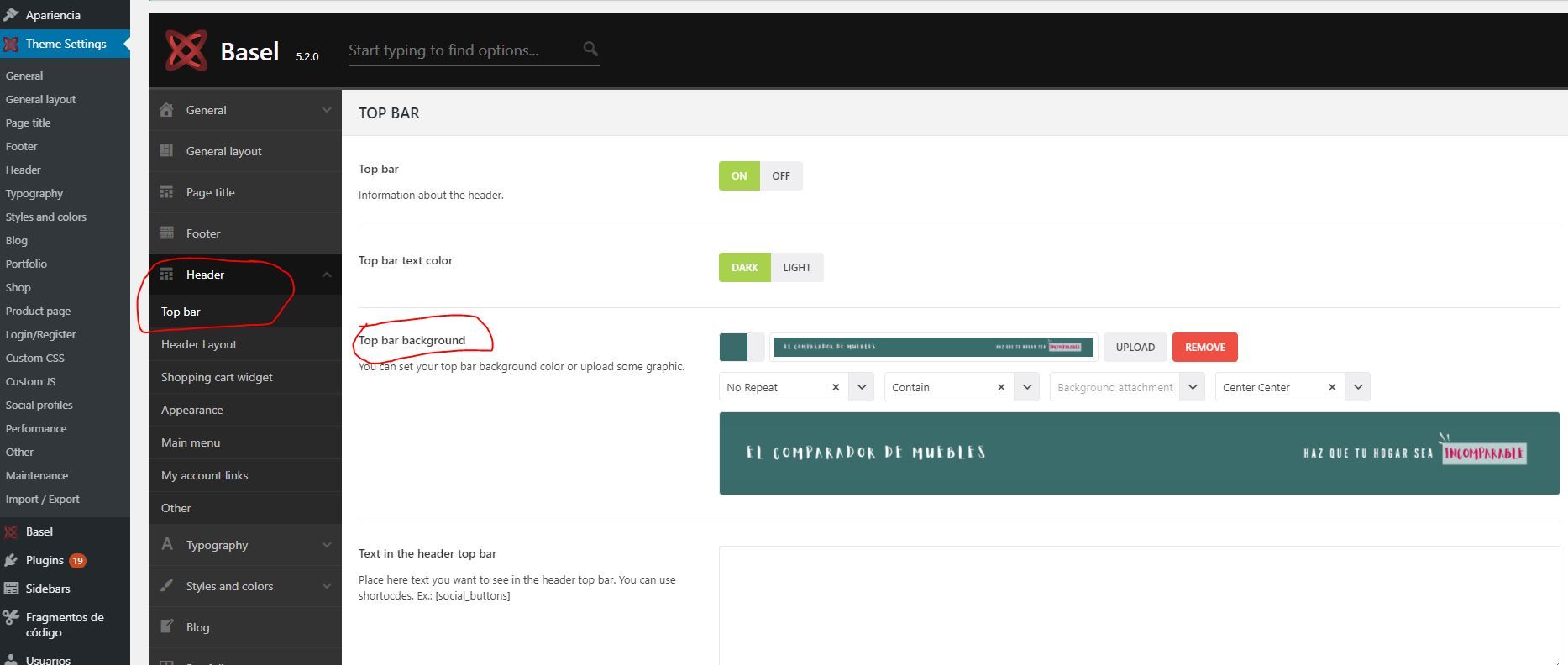
Task: Clear the Contain selection with x
Action: tap(1001, 387)
